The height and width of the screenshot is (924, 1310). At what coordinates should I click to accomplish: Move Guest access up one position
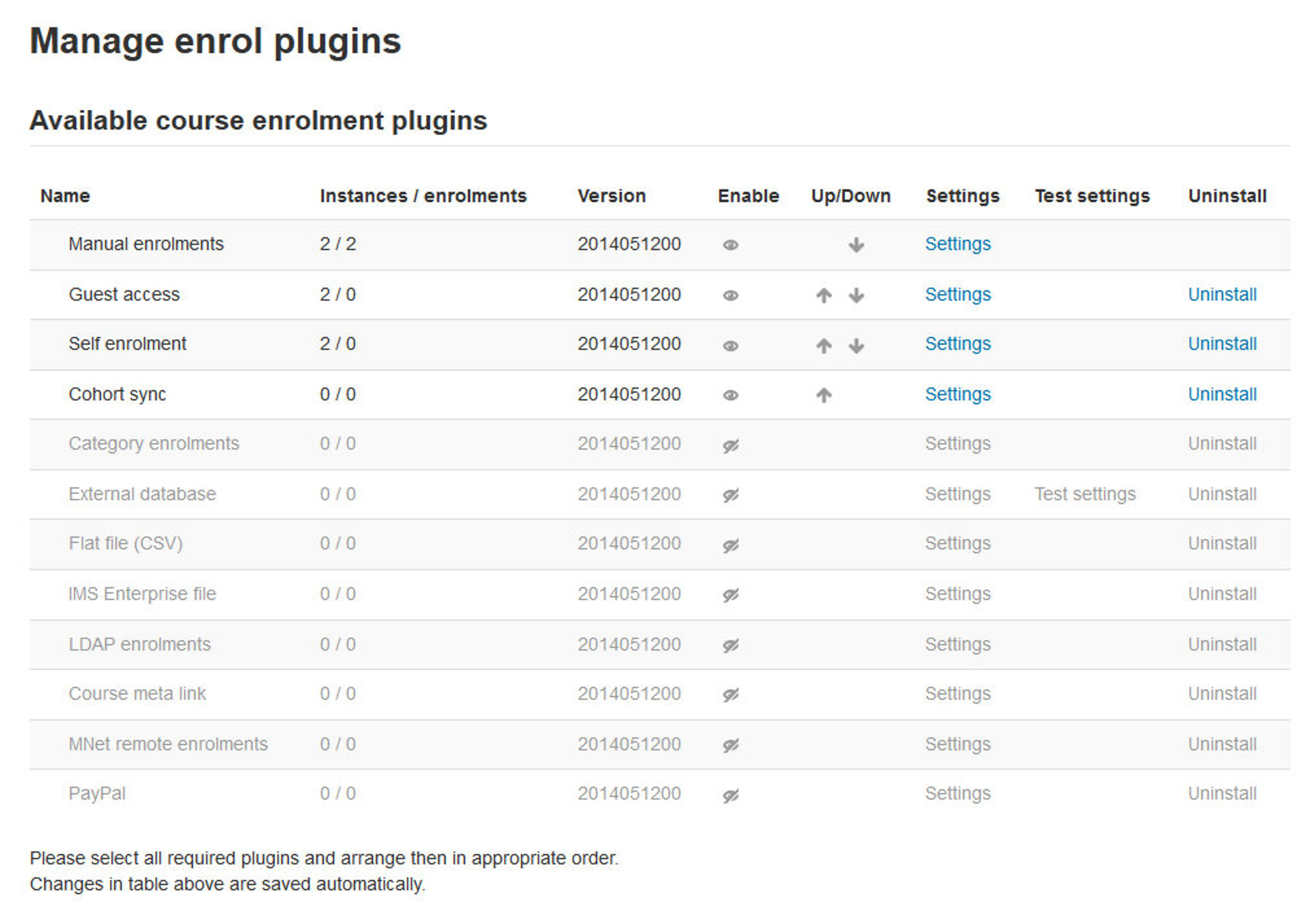(x=824, y=295)
